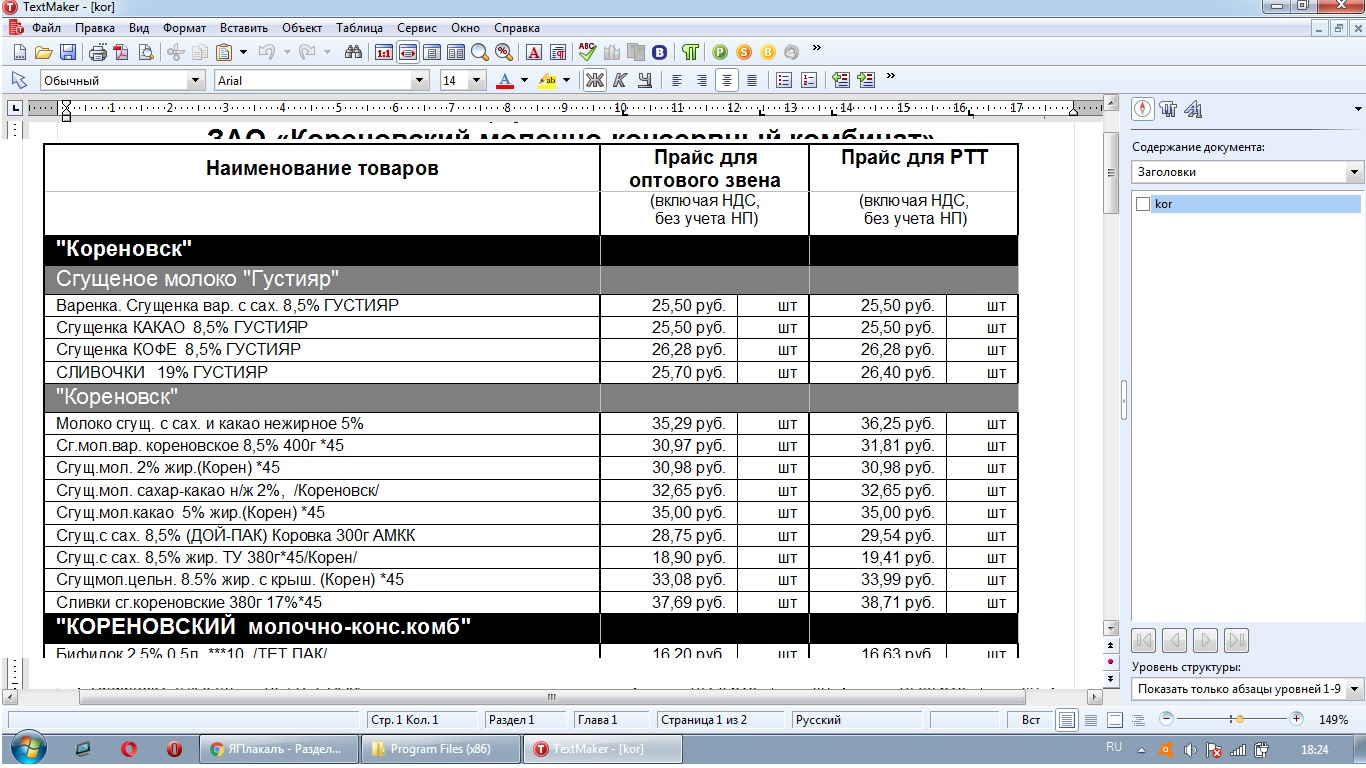1366x768 pixels.
Task: Switch to the outline view icon in status bar
Action: pos(1138,720)
